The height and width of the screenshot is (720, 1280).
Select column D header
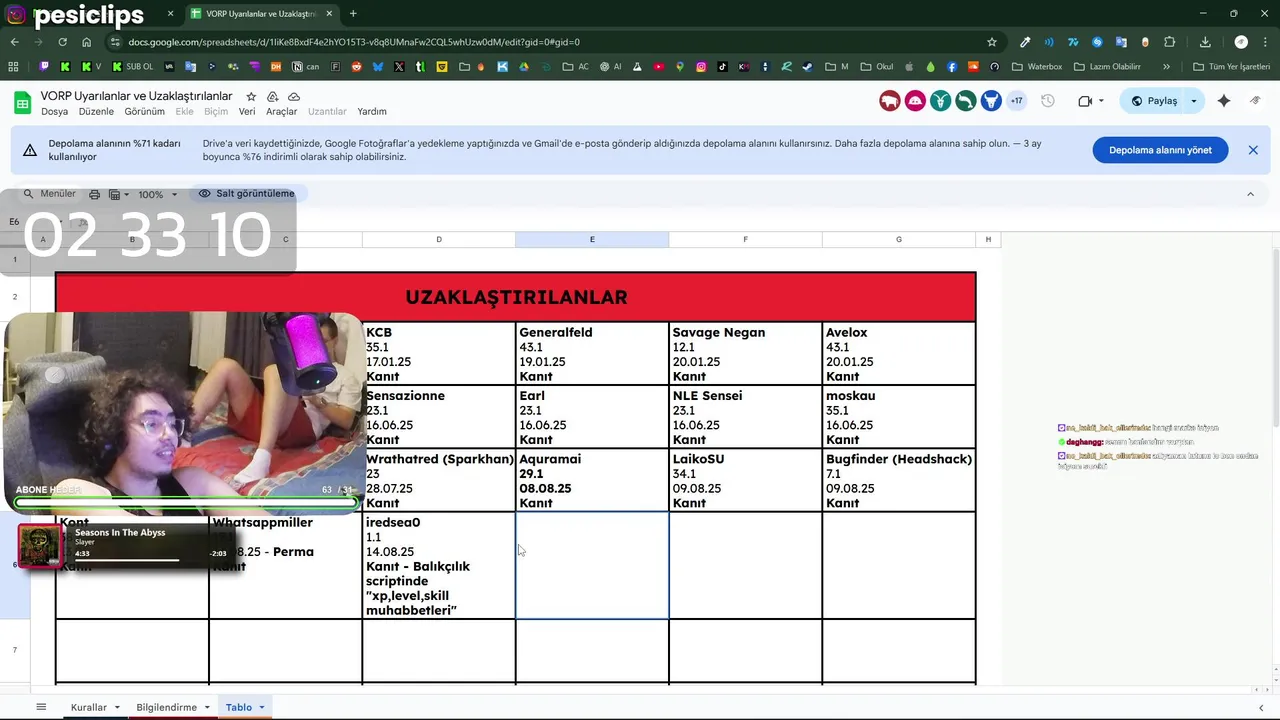tap(439, 240)
